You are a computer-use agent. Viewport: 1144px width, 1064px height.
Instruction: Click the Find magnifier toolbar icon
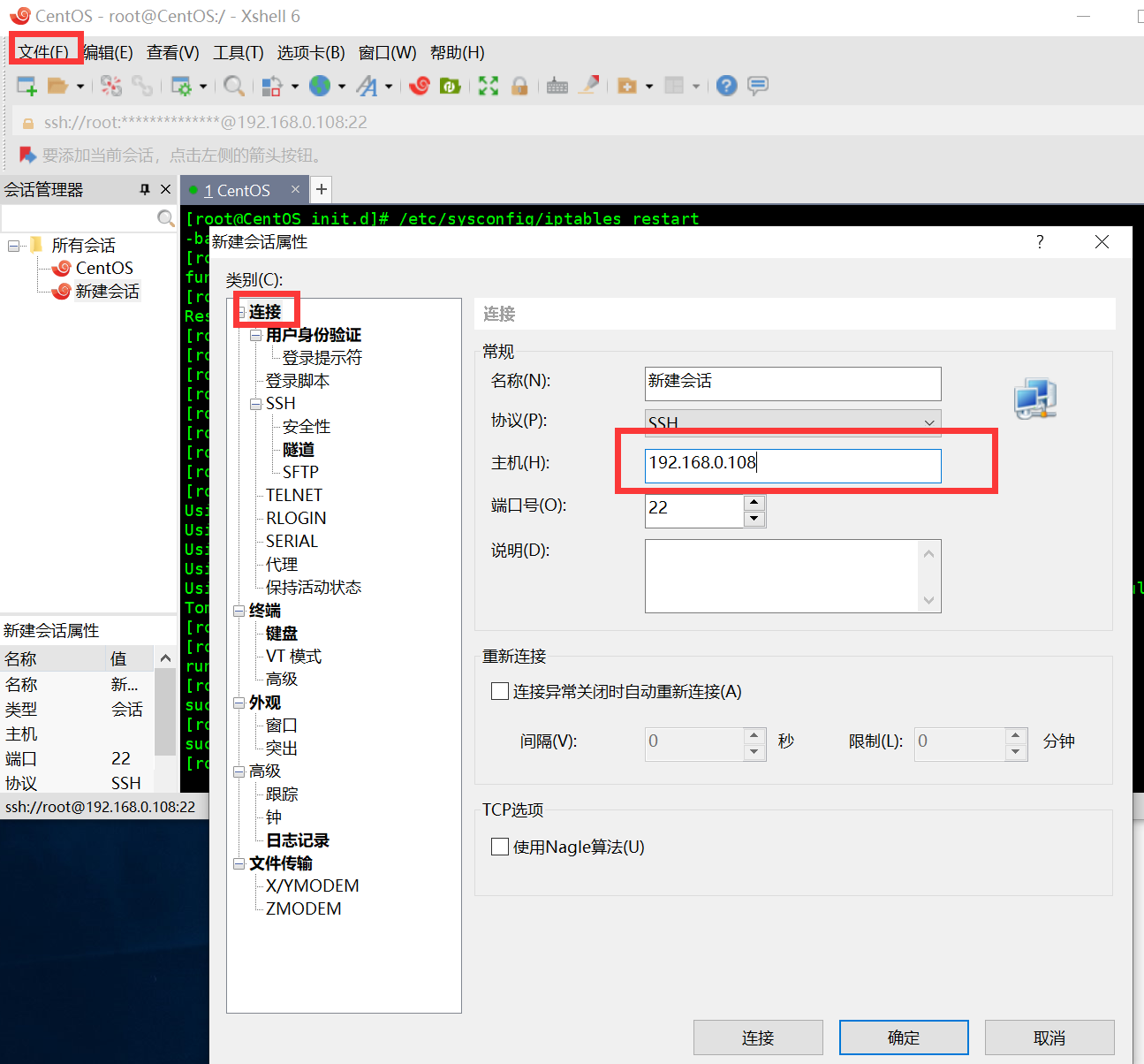[234, 86]
